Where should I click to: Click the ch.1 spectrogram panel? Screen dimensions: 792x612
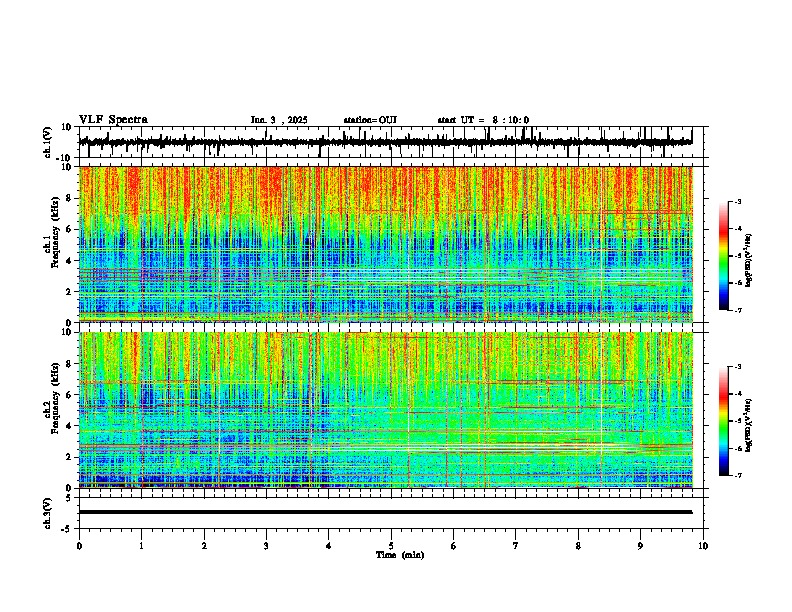coord(386,244)
